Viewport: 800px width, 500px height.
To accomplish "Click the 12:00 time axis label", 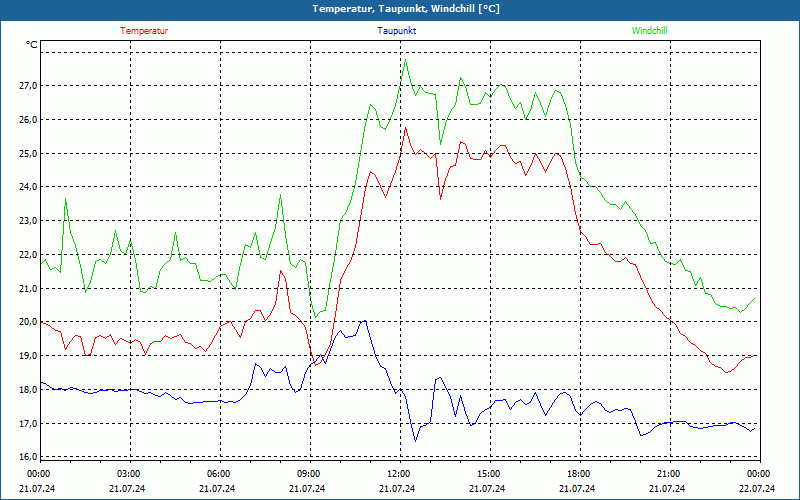I will pos(398,474).
